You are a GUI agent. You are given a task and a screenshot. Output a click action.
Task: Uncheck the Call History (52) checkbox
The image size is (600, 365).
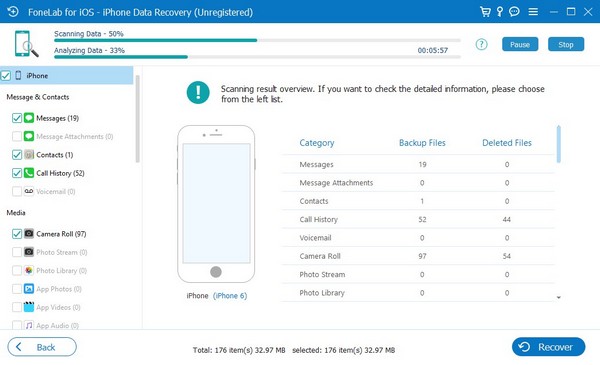pyautogui.click(x=16, y=173)
